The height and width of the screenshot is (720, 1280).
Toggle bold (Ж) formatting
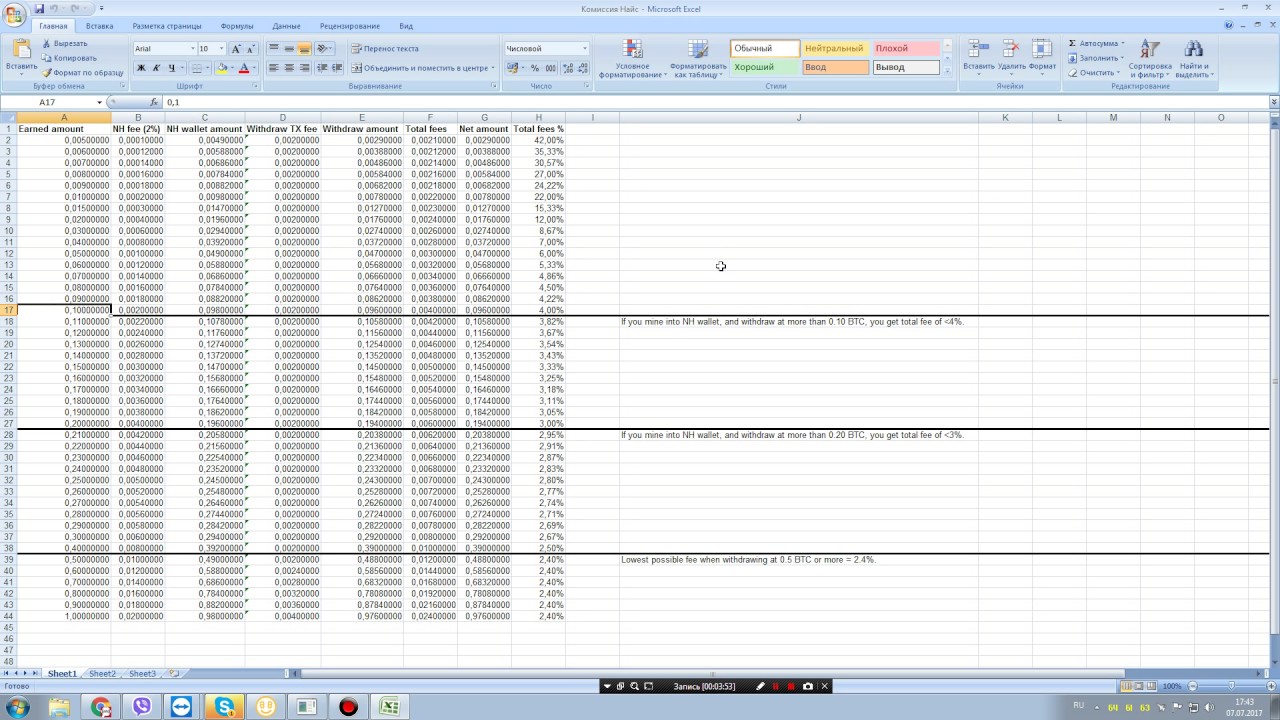coord(141,68)
